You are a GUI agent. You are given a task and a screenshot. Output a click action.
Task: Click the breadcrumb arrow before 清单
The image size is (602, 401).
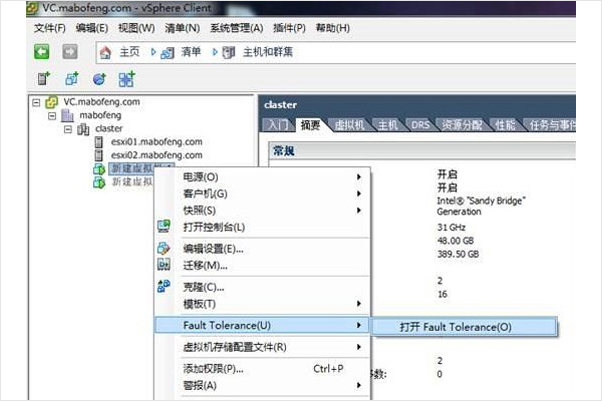(x=154, y=51)
